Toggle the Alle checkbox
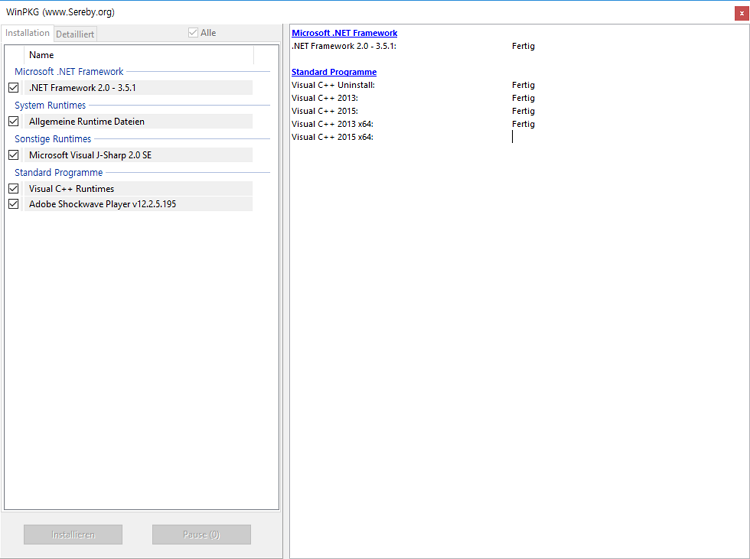 pyautogui.click(x=193, y=33)
